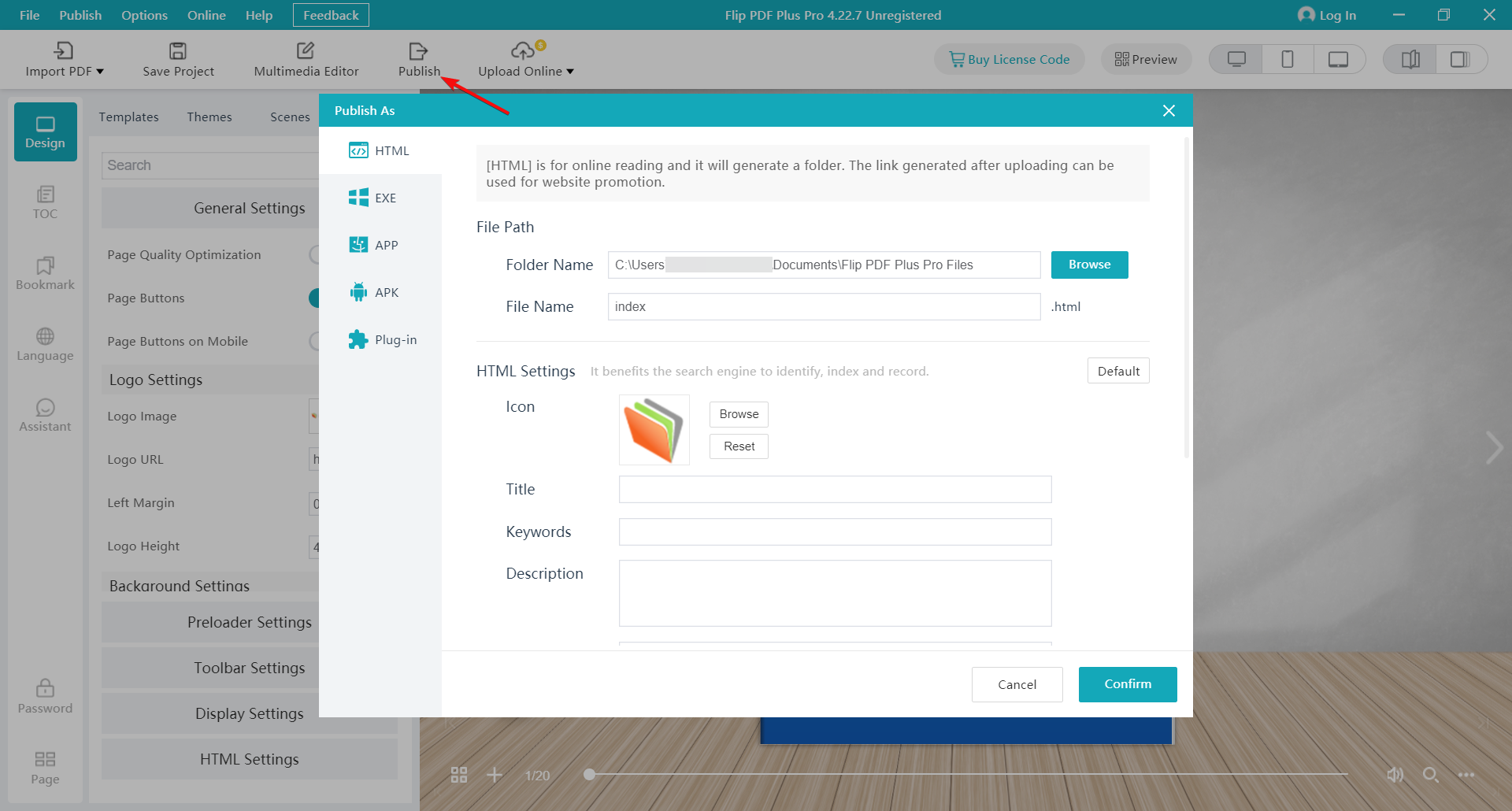Open the Online menu

pos(206,15)
